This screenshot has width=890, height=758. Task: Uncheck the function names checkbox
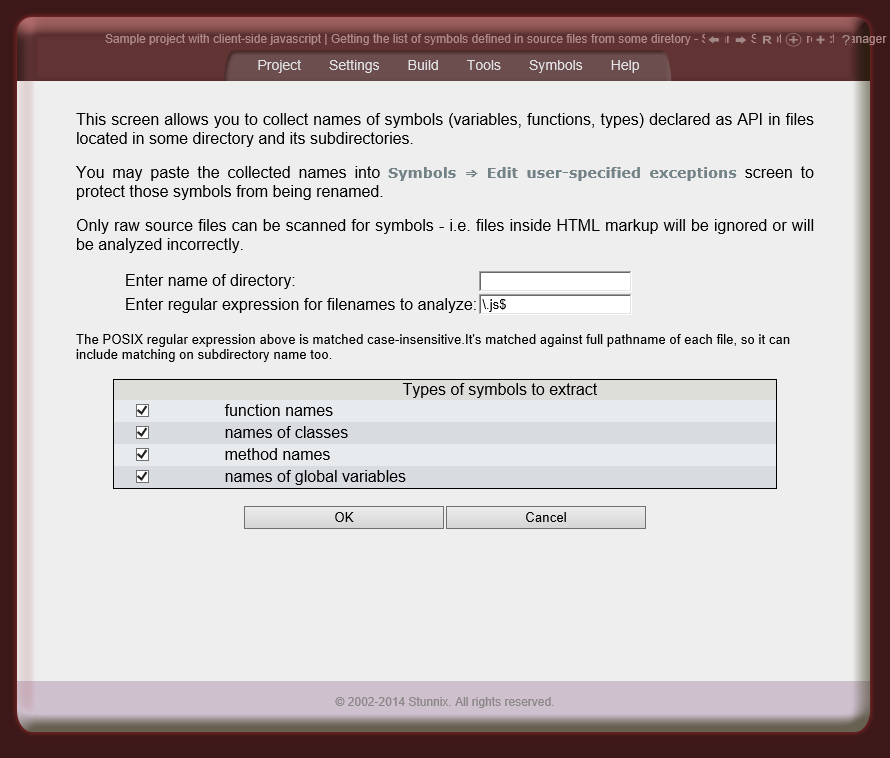tap(142, 410)
